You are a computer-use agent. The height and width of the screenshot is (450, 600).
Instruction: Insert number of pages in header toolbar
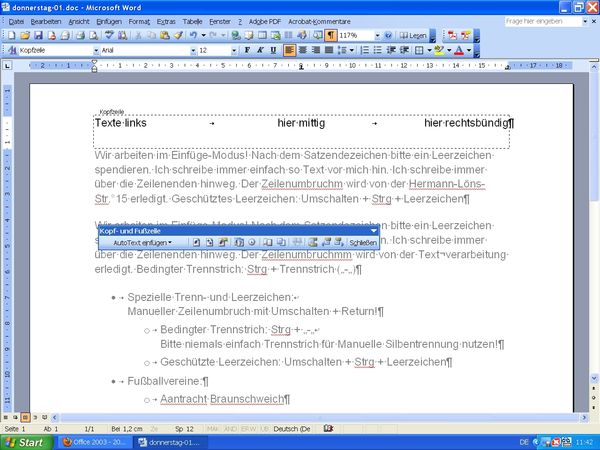(x=209, y=242)
